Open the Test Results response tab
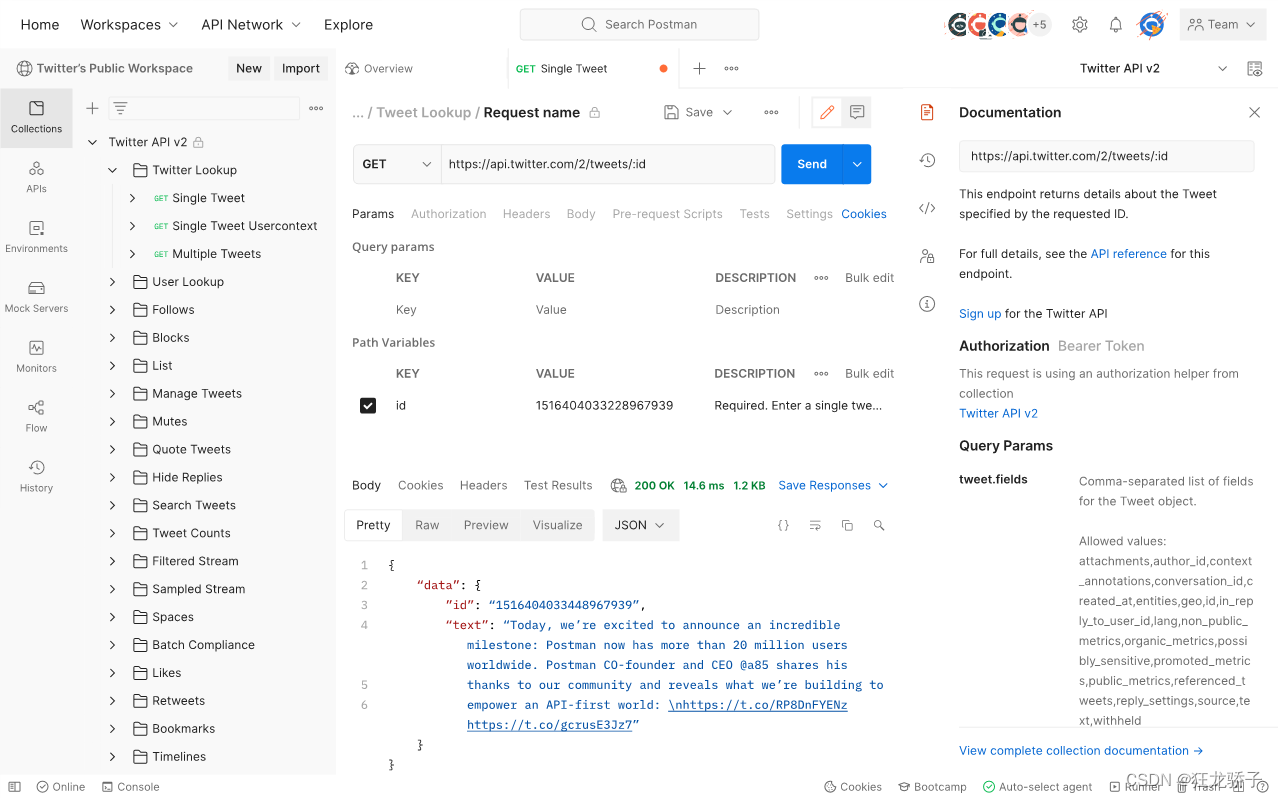 tap(558, 485)
